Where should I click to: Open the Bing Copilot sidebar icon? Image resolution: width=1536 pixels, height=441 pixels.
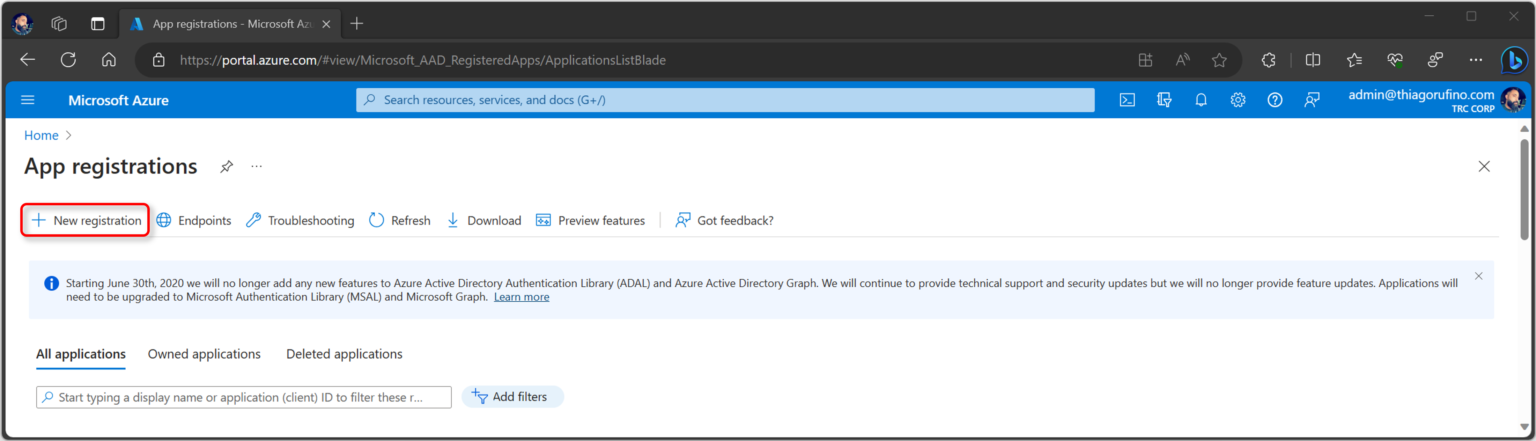click(1514, 60)
